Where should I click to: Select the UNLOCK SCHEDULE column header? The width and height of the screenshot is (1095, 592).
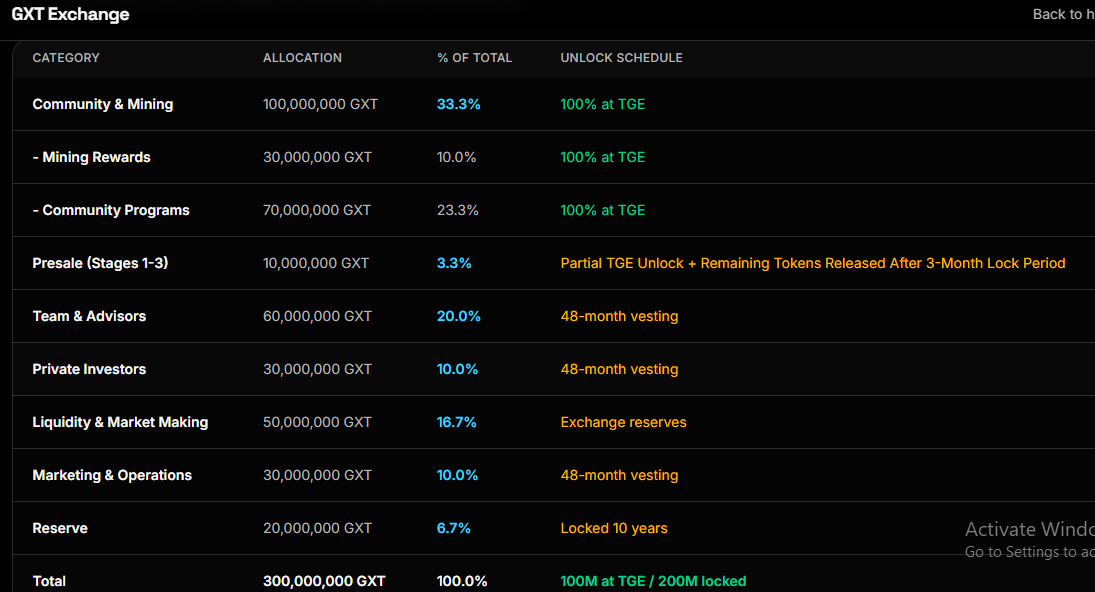pos(622,58)
